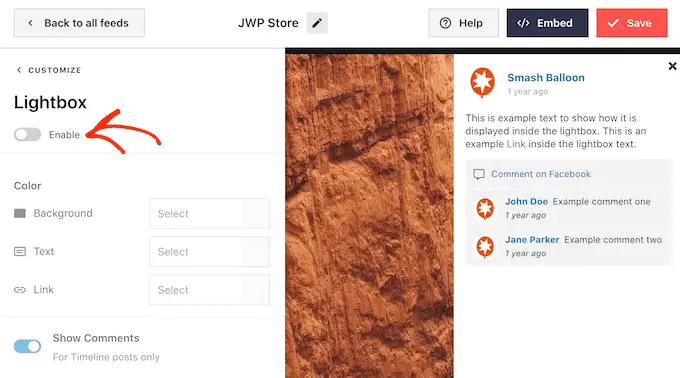Open Smash Balloon profile link
The image size is (680, 378).
click(x=546, y=78)
